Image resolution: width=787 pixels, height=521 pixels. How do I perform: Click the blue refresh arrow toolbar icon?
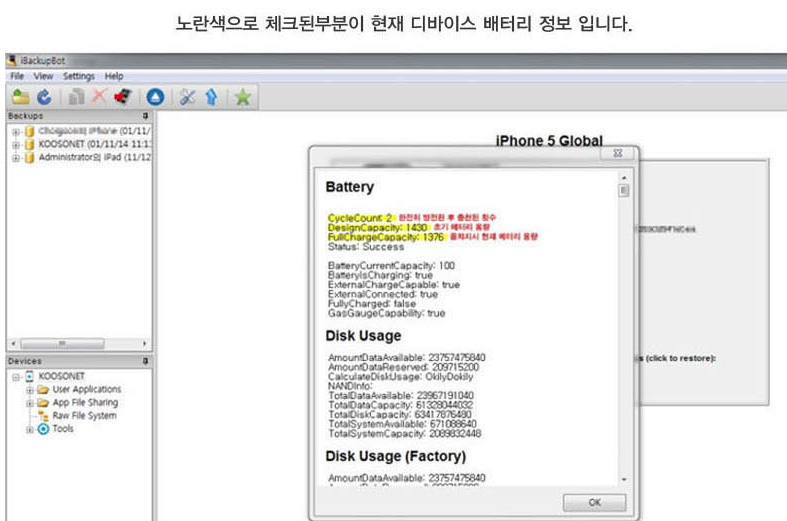point(45,96)
